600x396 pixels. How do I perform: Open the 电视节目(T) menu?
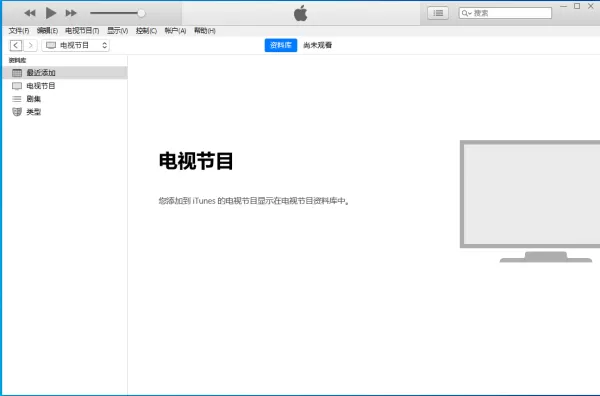click(x=82, y=31)
